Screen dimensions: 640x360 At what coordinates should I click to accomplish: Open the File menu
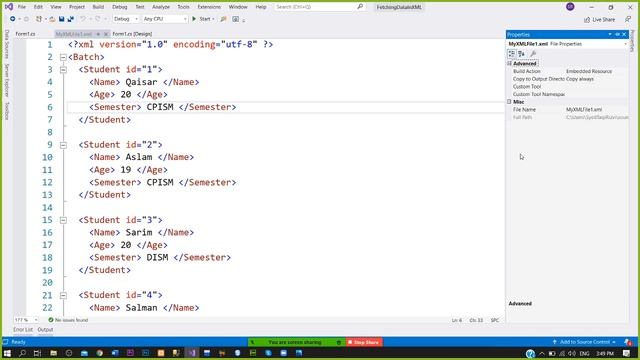22,7
